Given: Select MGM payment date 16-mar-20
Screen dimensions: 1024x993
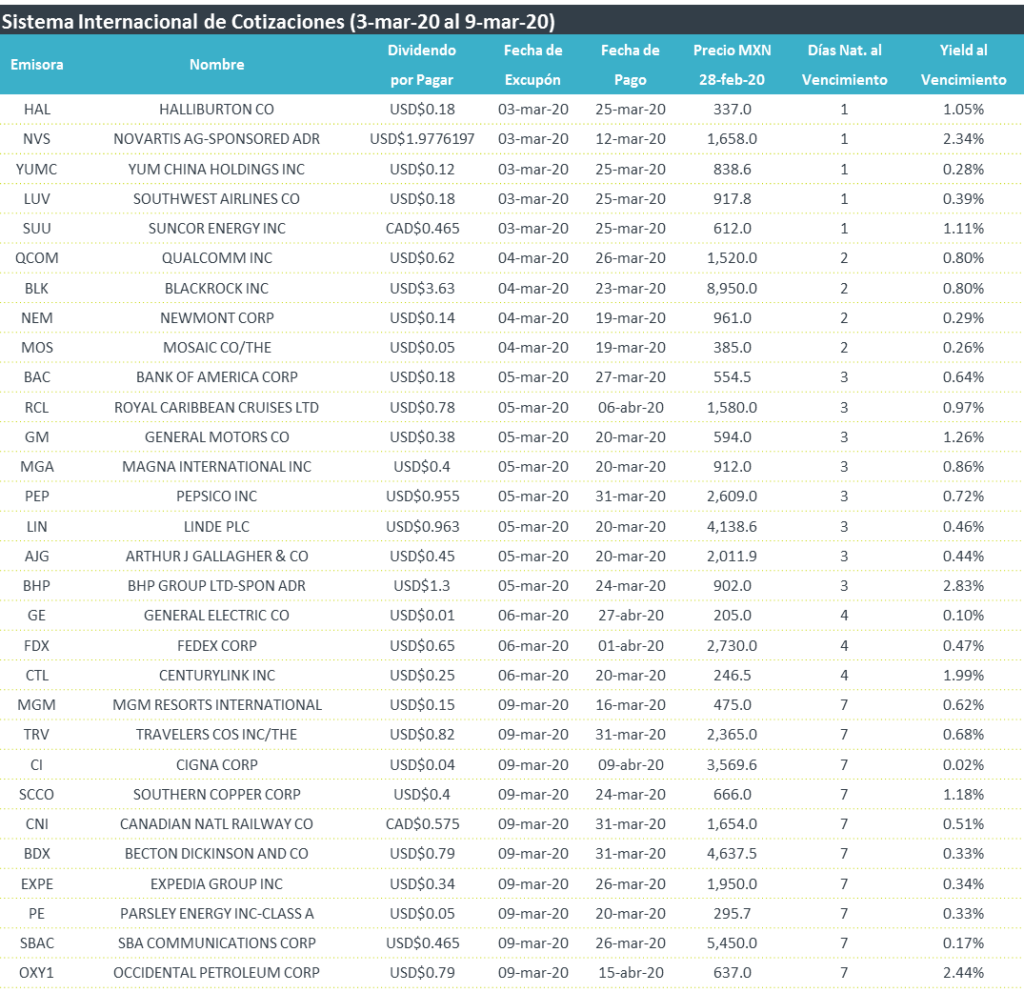Looking at the screenshot, I should tap(630, 704).
